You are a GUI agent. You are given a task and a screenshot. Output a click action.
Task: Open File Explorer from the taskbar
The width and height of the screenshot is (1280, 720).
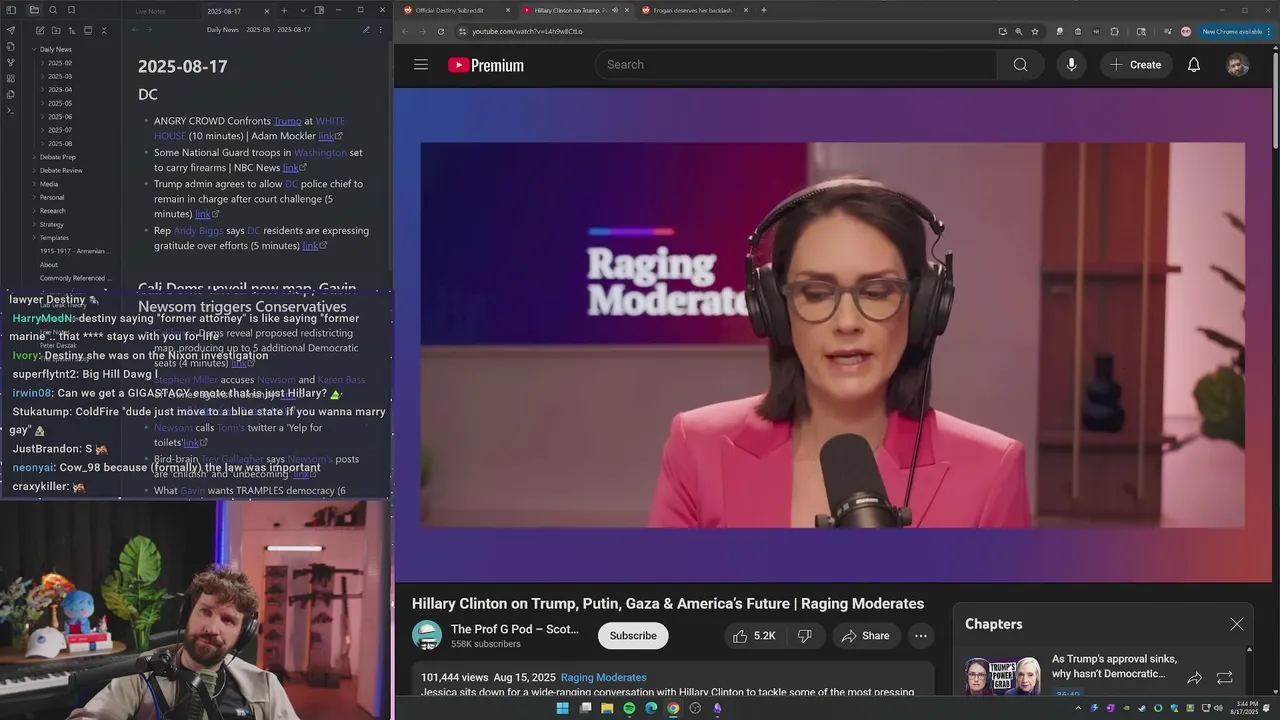click(607, 708)
